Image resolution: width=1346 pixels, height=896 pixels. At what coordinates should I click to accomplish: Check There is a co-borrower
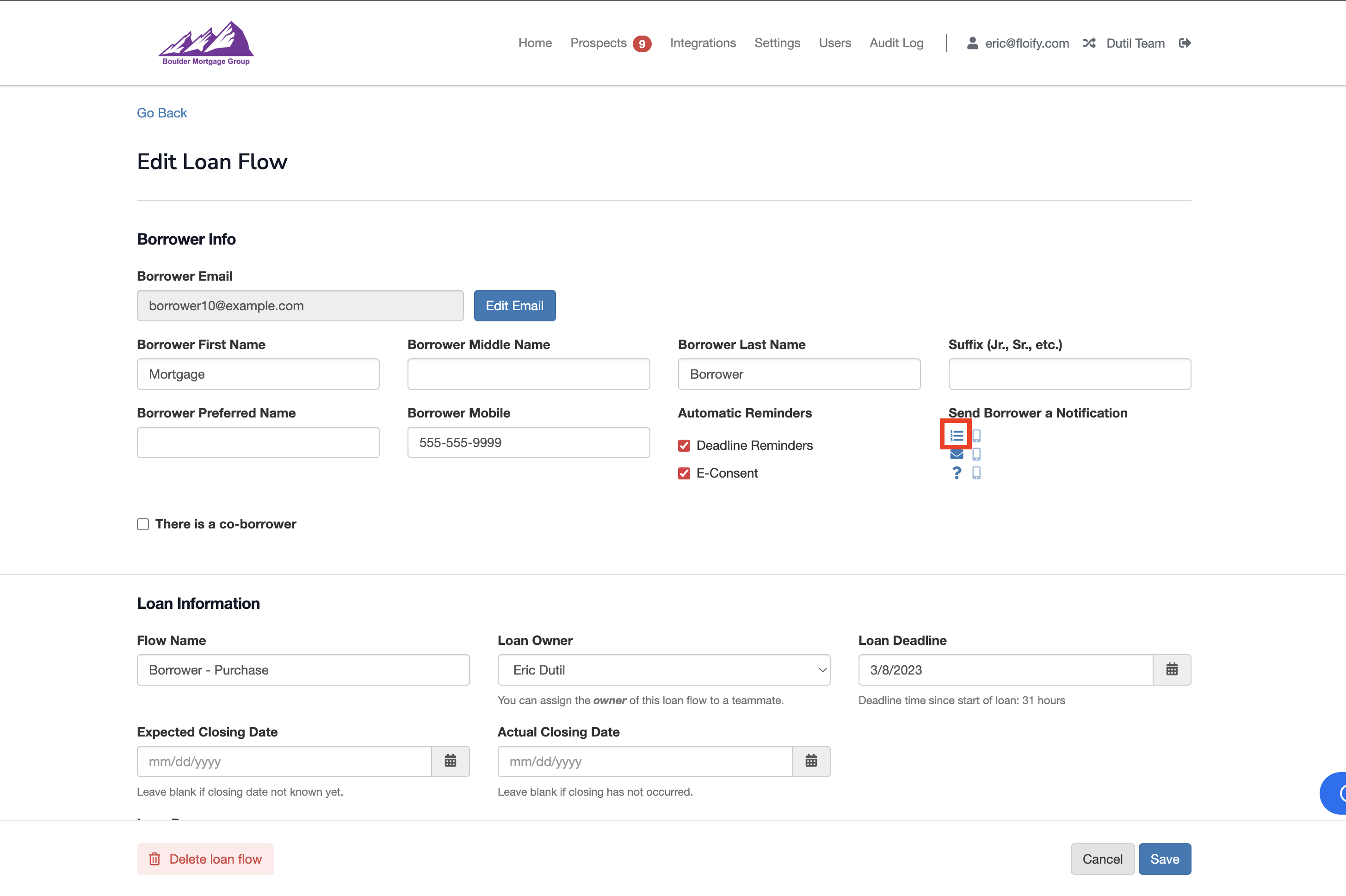(x=143, y=524)
